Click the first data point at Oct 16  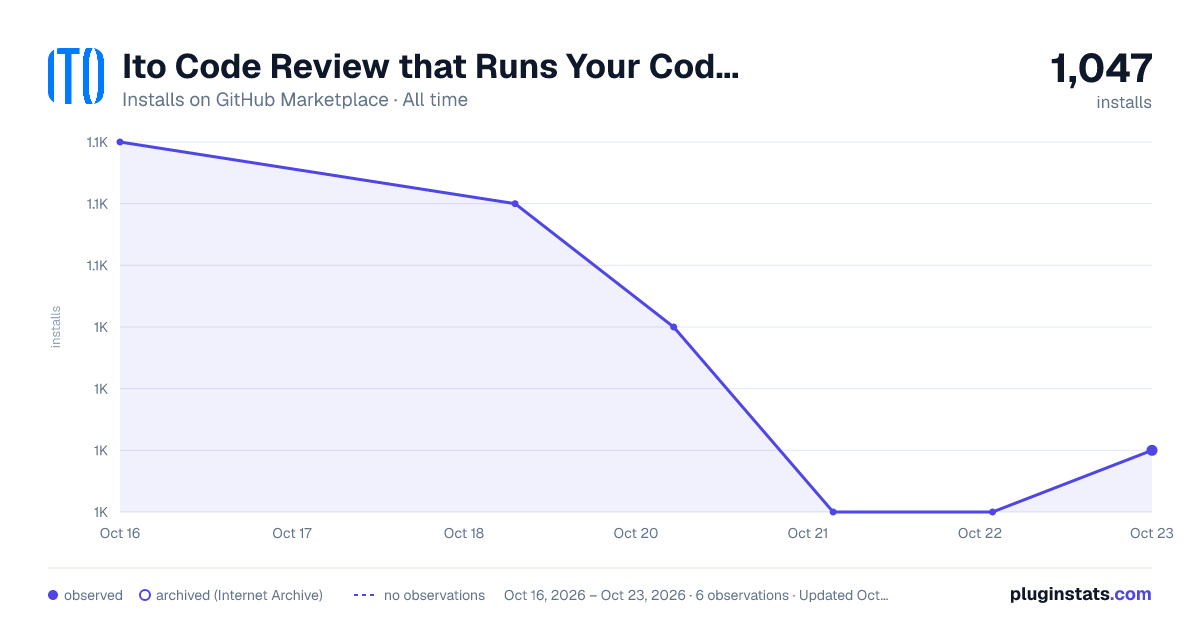tap(120, 142)
